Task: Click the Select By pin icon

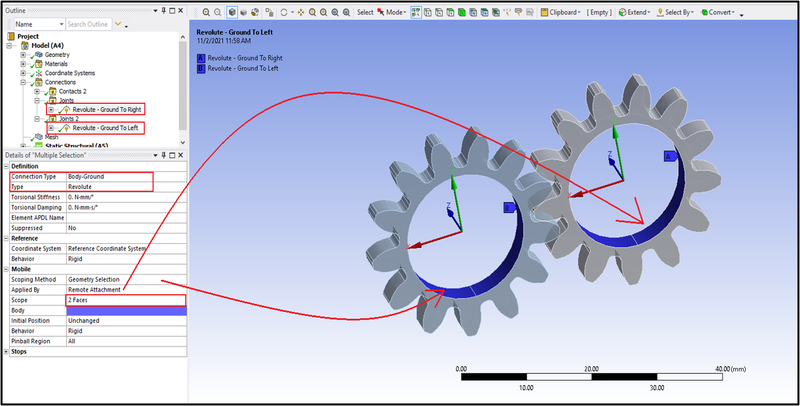Action: coord(660,12)
